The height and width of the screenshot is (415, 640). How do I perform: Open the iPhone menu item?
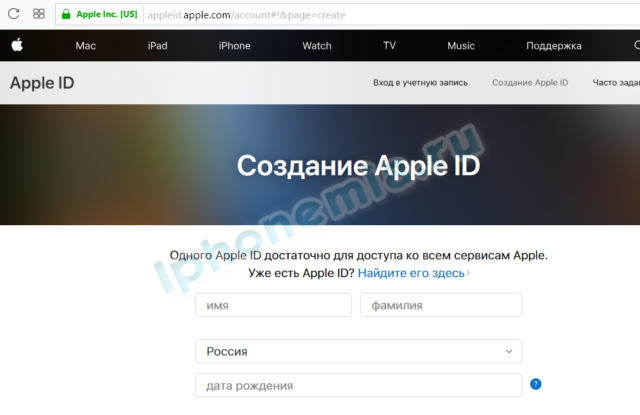(x=234, y=46)
